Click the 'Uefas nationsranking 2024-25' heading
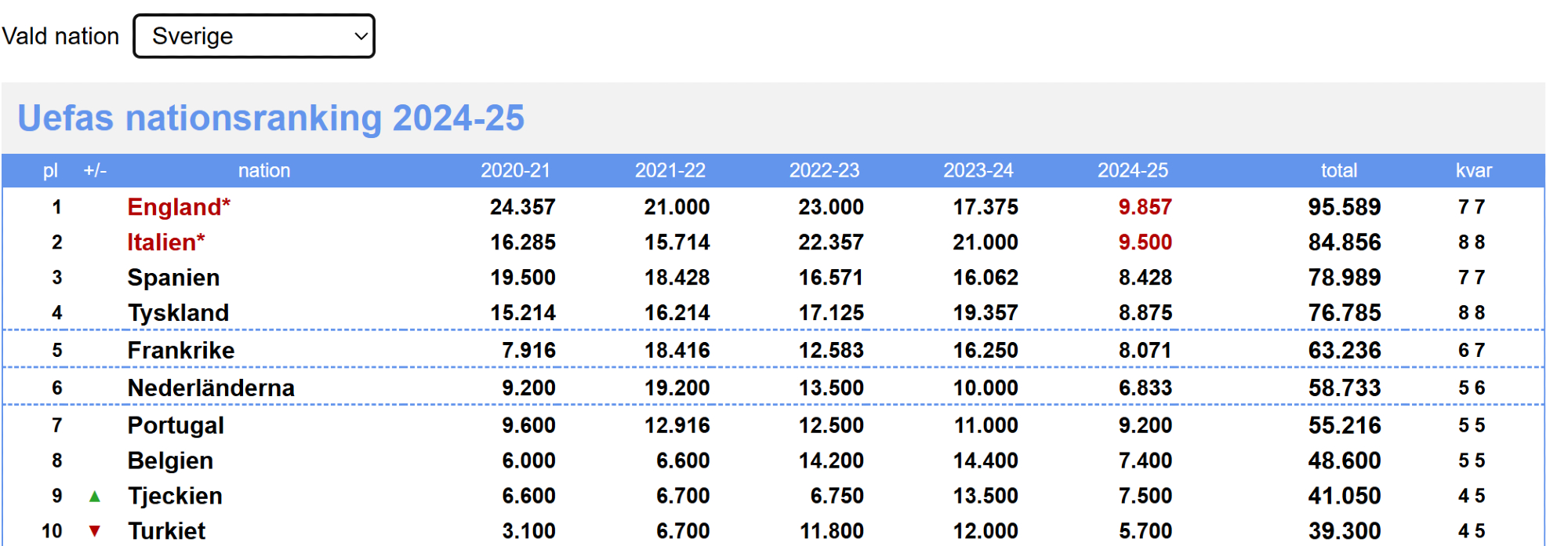 (x=270, y=118)
